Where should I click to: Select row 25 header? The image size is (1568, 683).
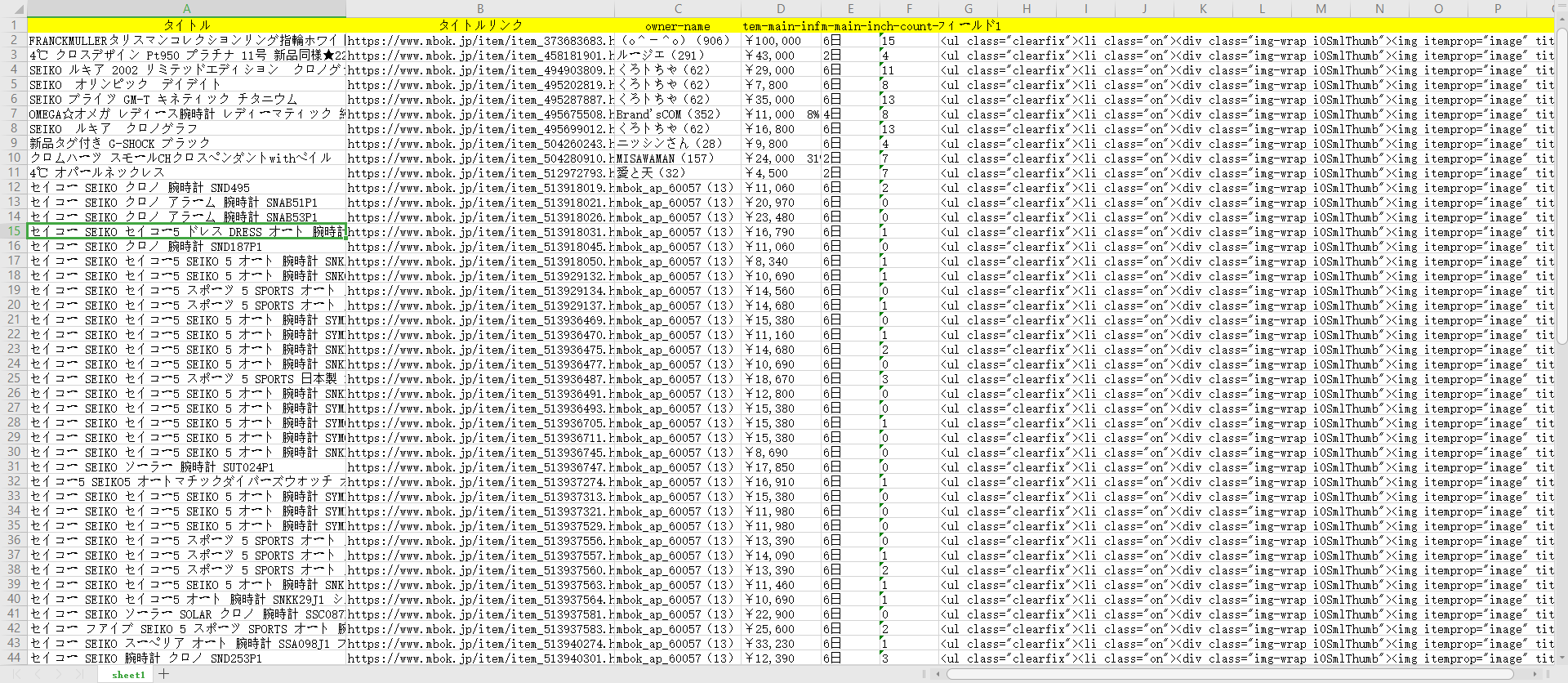click(13, 378)
